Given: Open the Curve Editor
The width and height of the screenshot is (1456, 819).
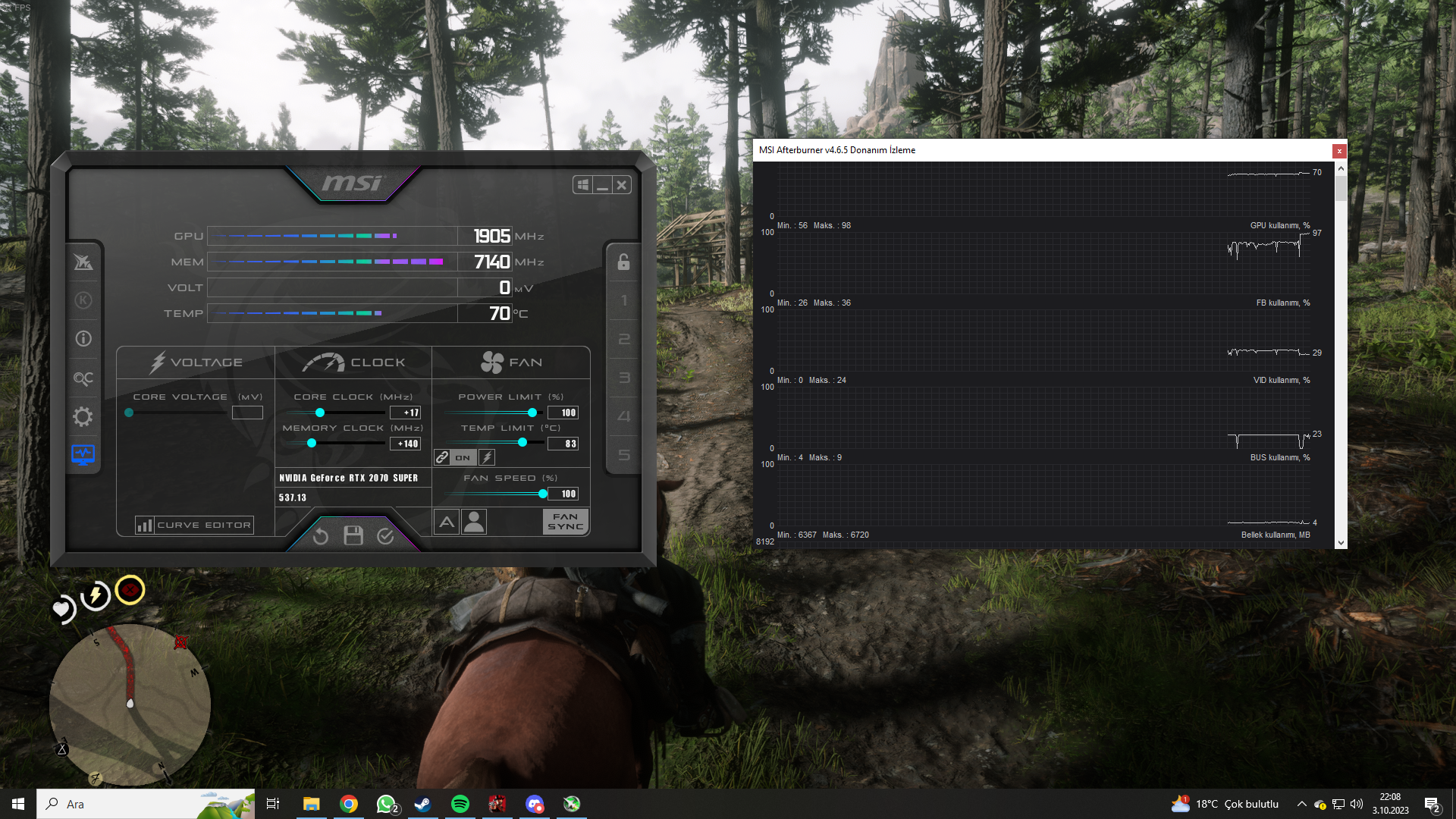Looking at the screenshot, I should [x=194, y=525].
